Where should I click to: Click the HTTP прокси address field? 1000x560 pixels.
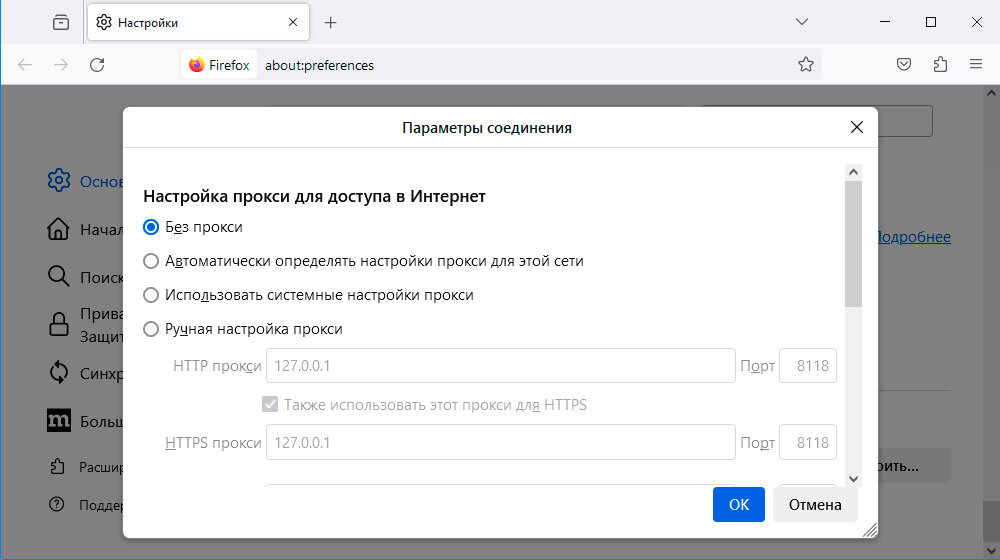[501, 365]
